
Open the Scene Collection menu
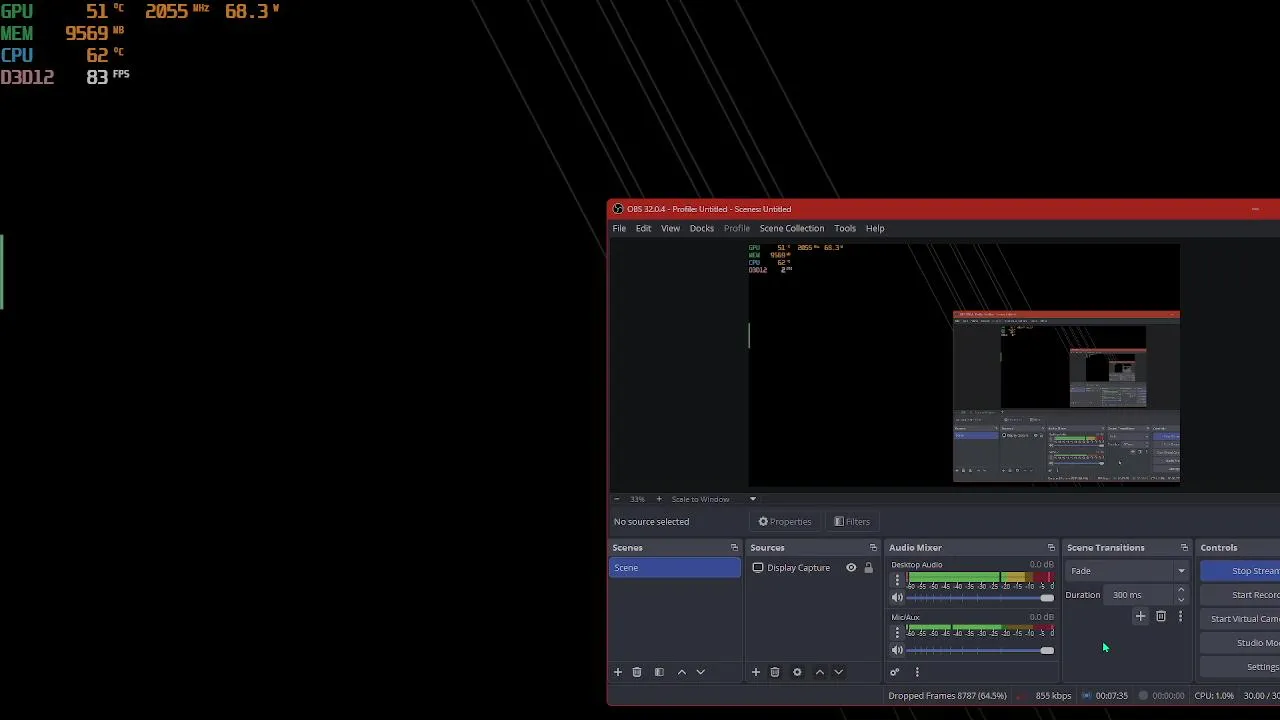coord(791,228)
